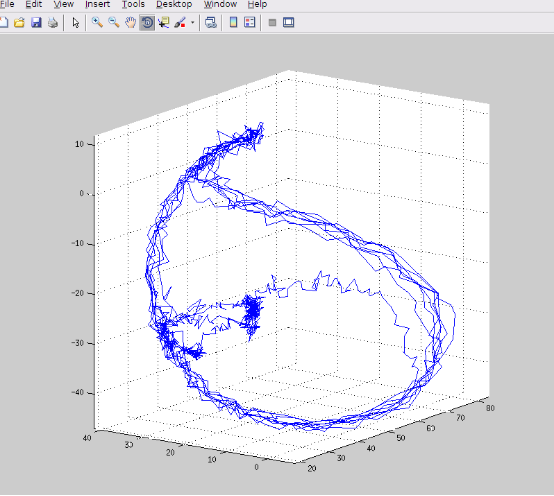Insert a legend using the toolbar icon
This screenshot has height=496, width=554.
250,23
